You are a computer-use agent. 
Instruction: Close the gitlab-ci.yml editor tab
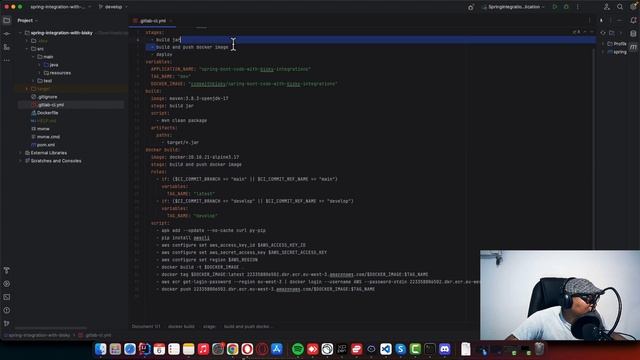point(171,21)
